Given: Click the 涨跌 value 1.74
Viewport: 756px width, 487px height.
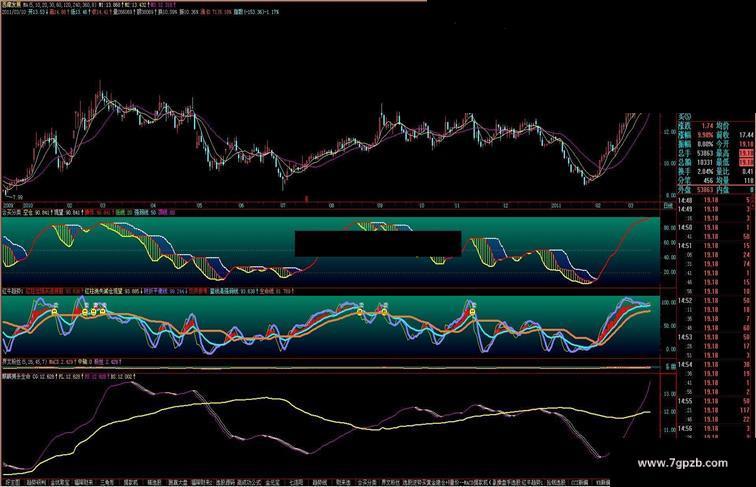Looking at the screenshot, I should [706, 125].
